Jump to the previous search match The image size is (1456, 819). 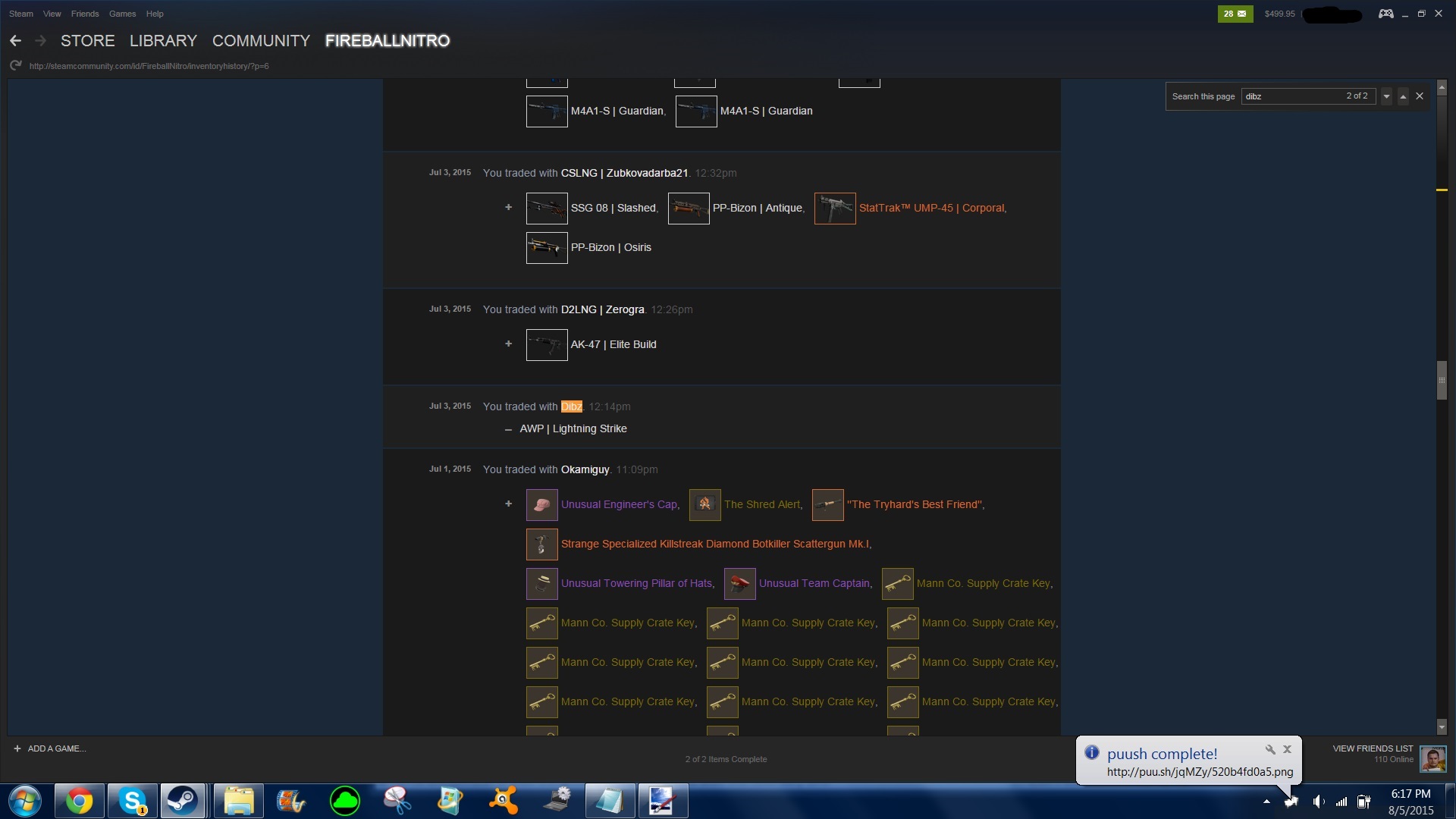[x=1403, y=96]
